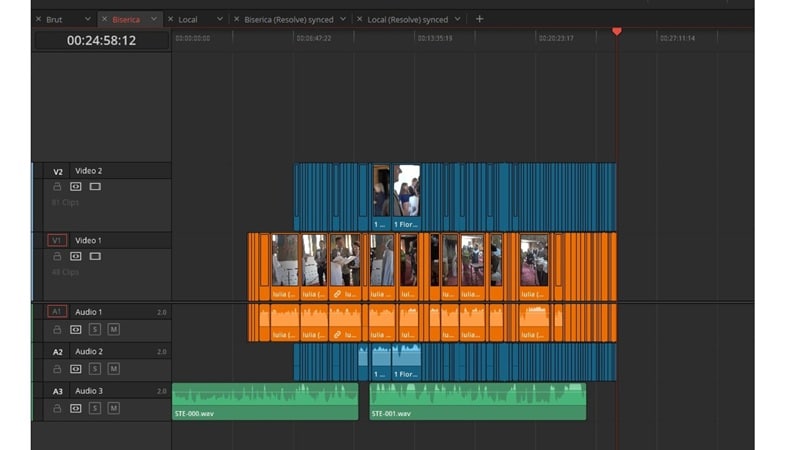Click the Video 1 track name

(88, 240)
